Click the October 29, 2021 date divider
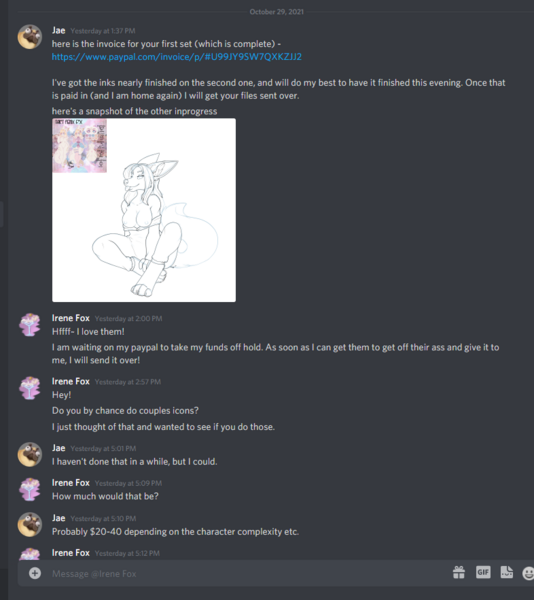The image size is (534, 600). coord(277,12)
